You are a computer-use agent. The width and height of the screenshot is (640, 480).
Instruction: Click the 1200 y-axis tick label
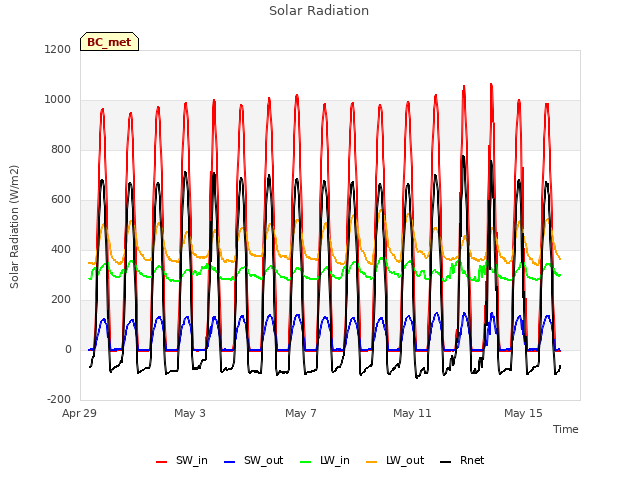pos(58,49)
